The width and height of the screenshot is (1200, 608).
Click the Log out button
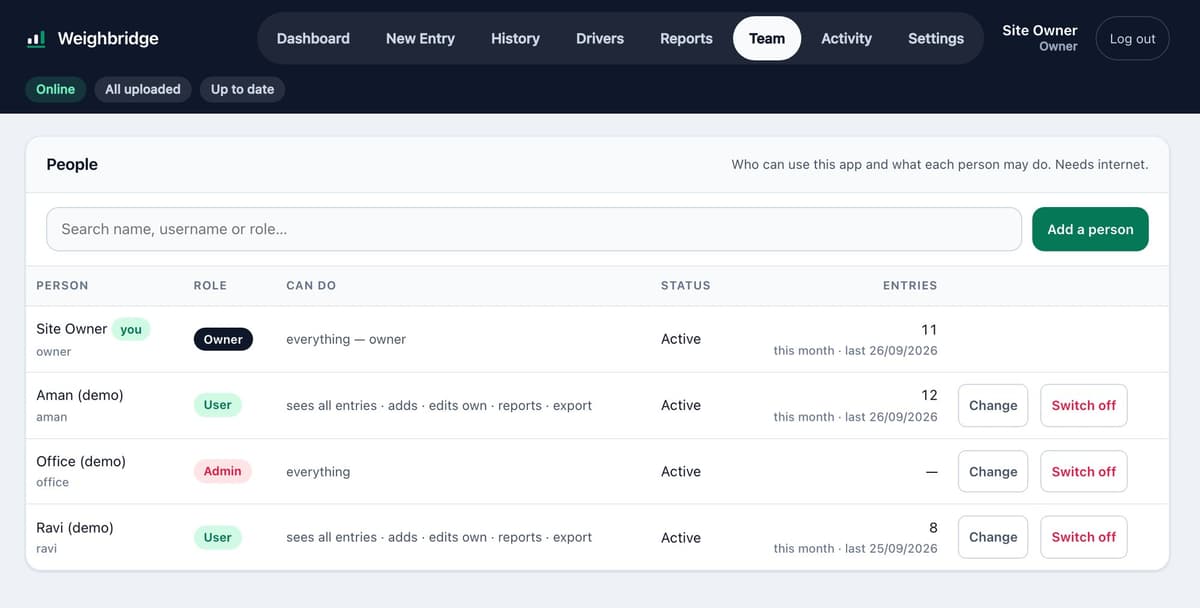tap(1132, 38)
